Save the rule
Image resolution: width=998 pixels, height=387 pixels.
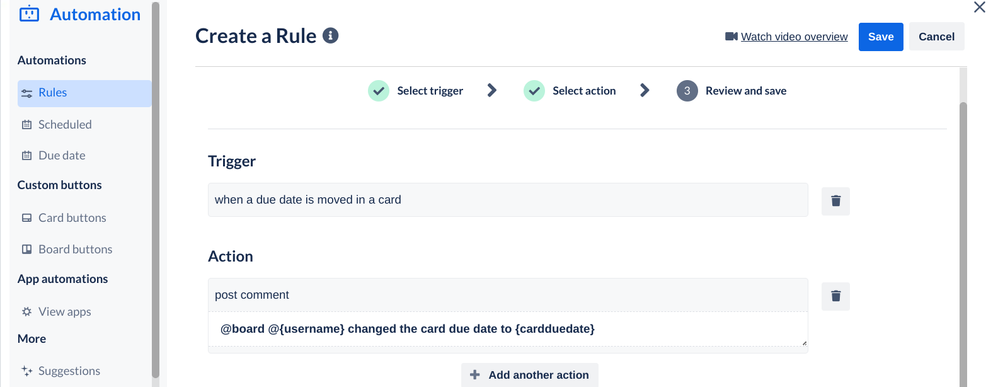tap(881, 37)
